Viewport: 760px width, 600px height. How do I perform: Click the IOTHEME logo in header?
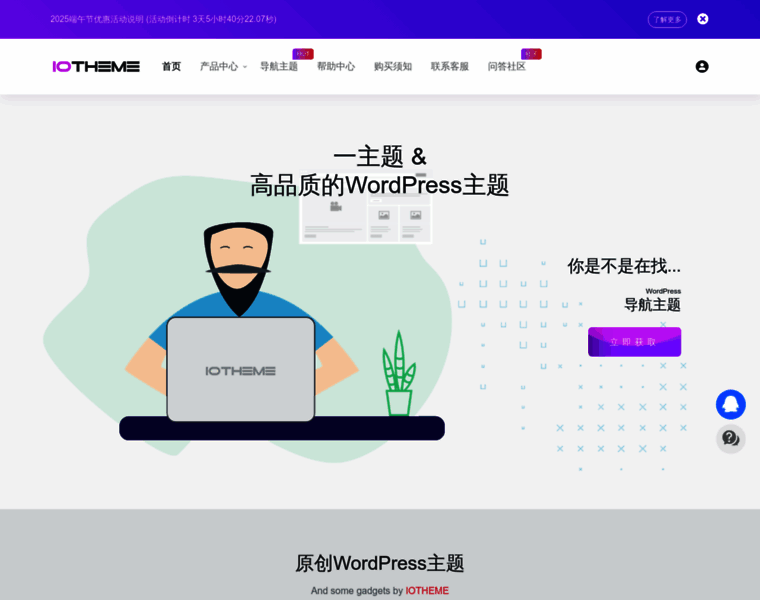click(x=96, y=66)
